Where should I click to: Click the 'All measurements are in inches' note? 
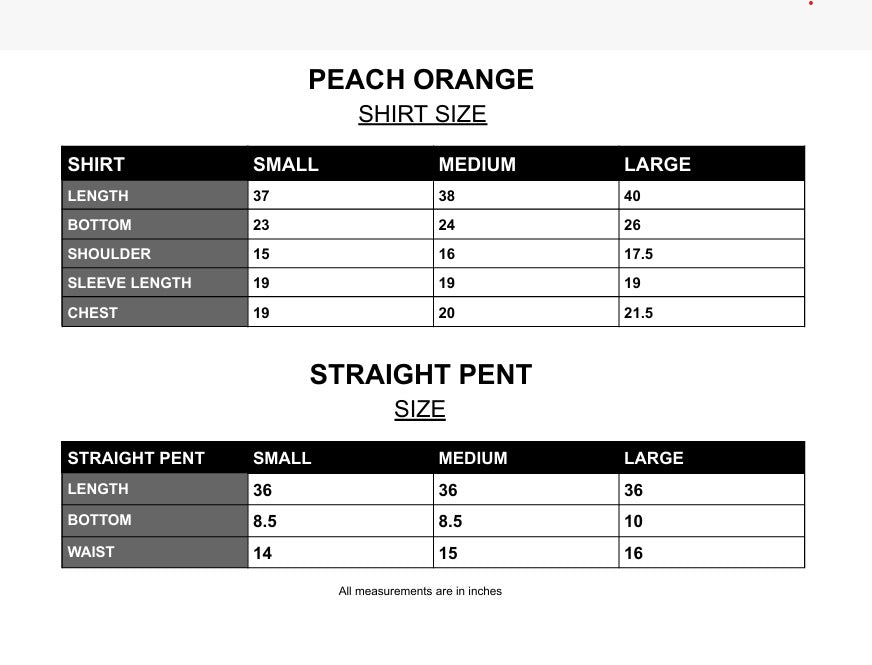pyautogui.click(x=420, y=591)
